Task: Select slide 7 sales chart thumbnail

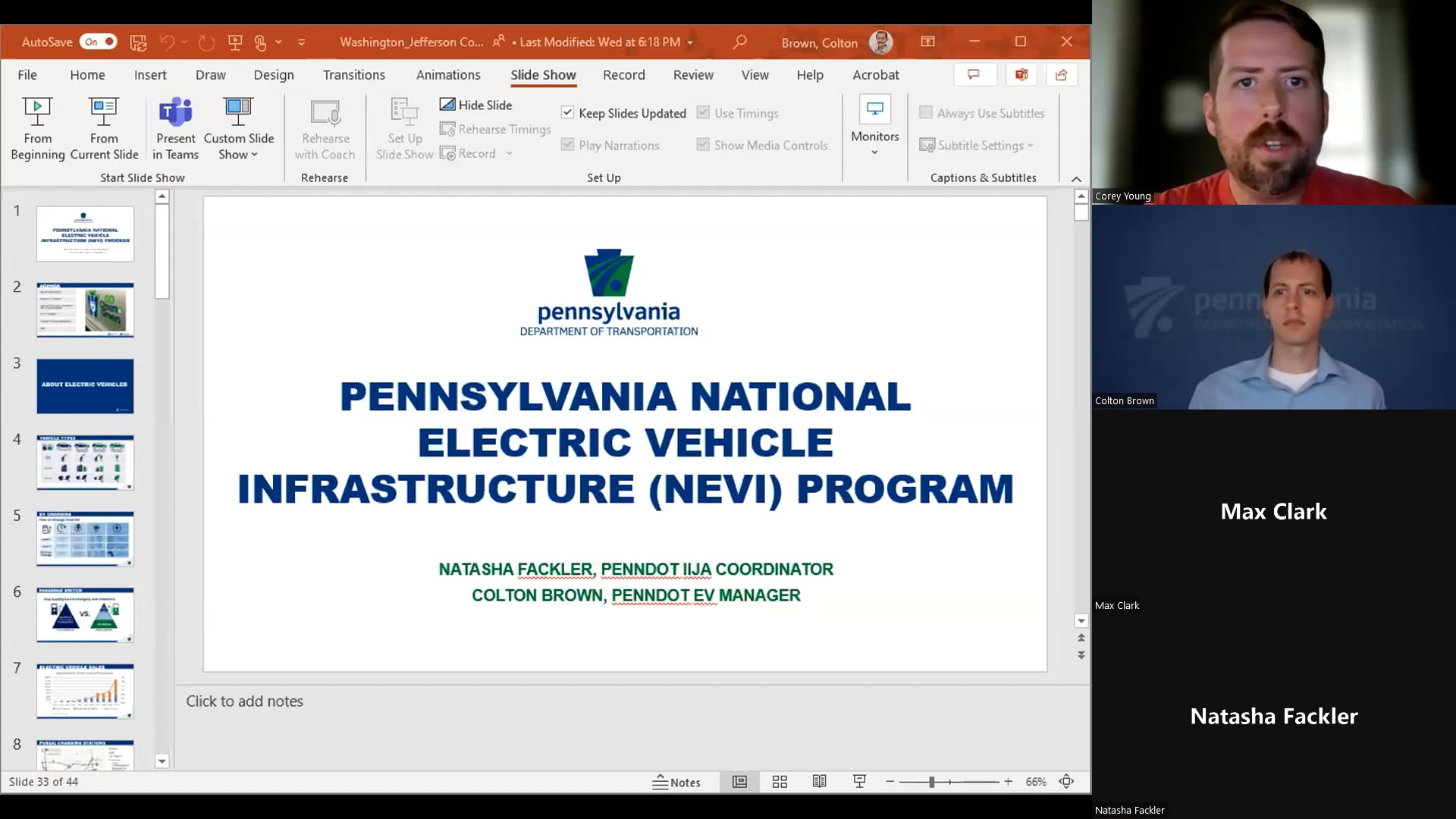Action: [85, 691]
